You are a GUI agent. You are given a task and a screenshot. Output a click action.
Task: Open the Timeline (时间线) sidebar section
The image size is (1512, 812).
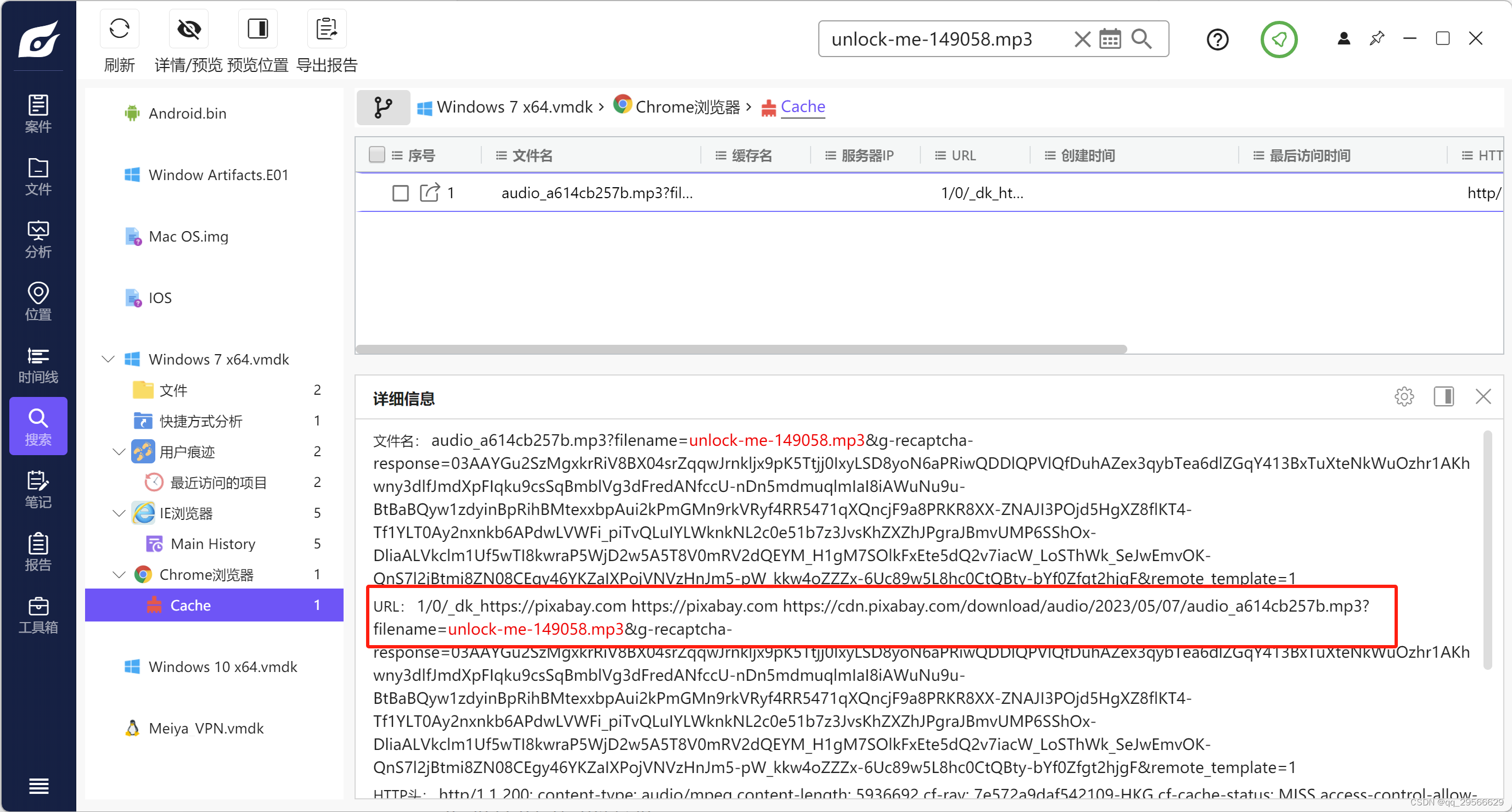pyautogui.click(x=38, y=364)
